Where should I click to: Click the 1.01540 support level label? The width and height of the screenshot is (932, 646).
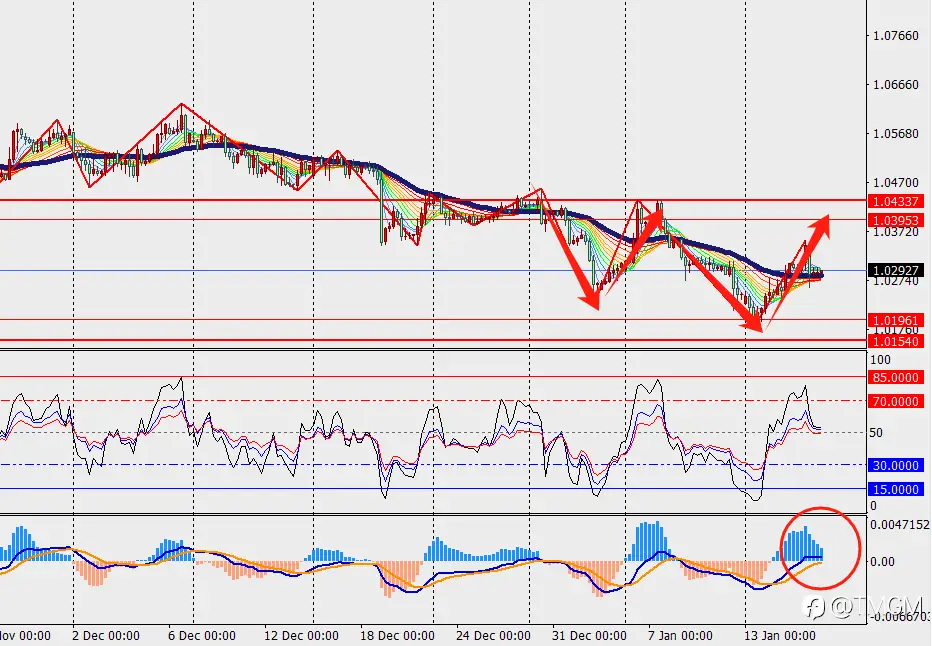coord(896,341)
